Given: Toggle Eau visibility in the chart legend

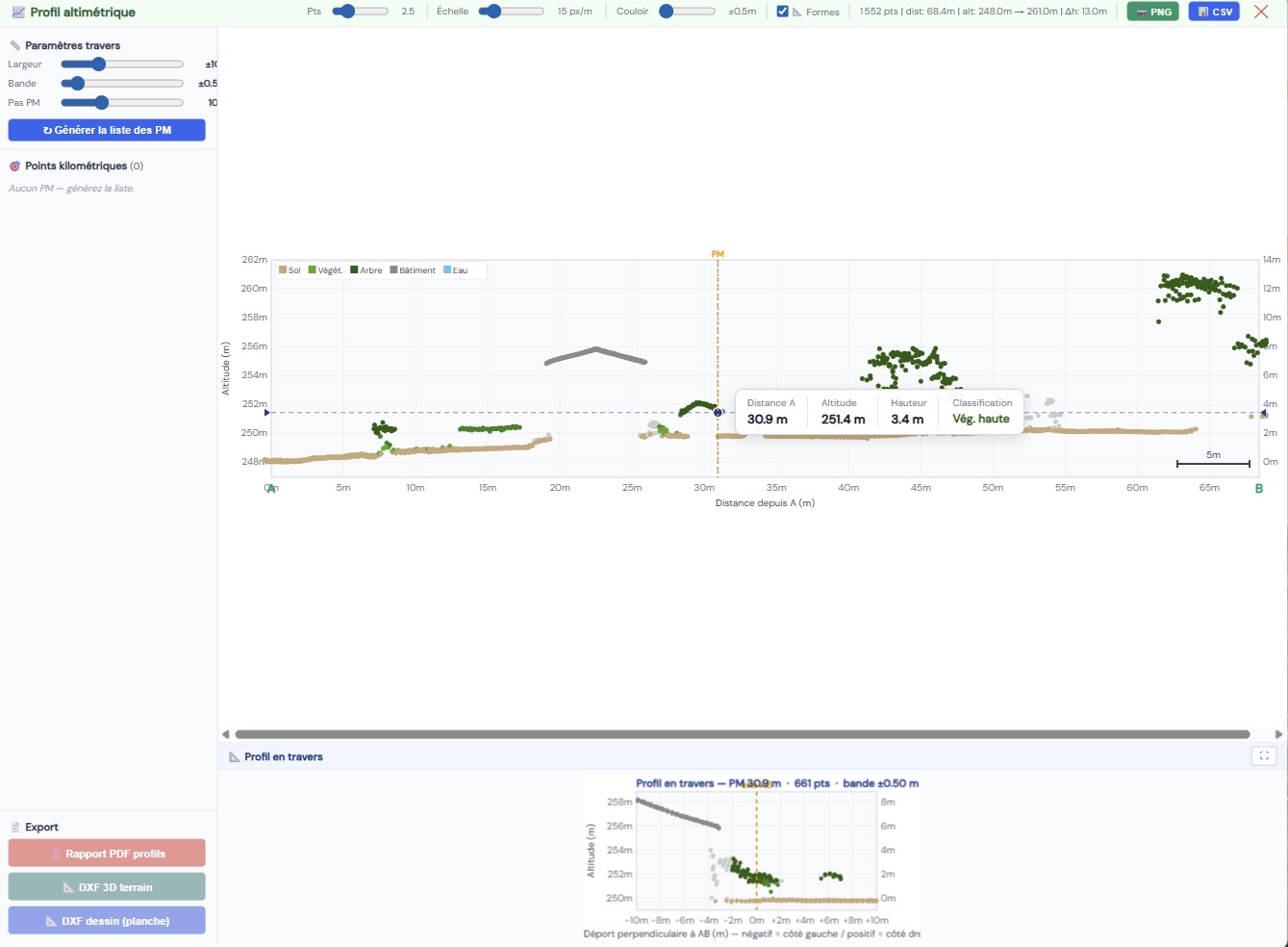Looking at the screenshot, I should tap(446, 270).
